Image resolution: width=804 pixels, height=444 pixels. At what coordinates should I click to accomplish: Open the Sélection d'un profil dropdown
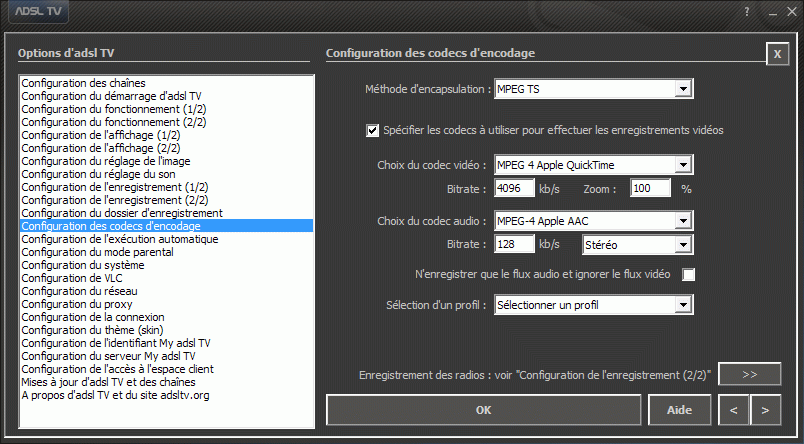click(594, 305)
